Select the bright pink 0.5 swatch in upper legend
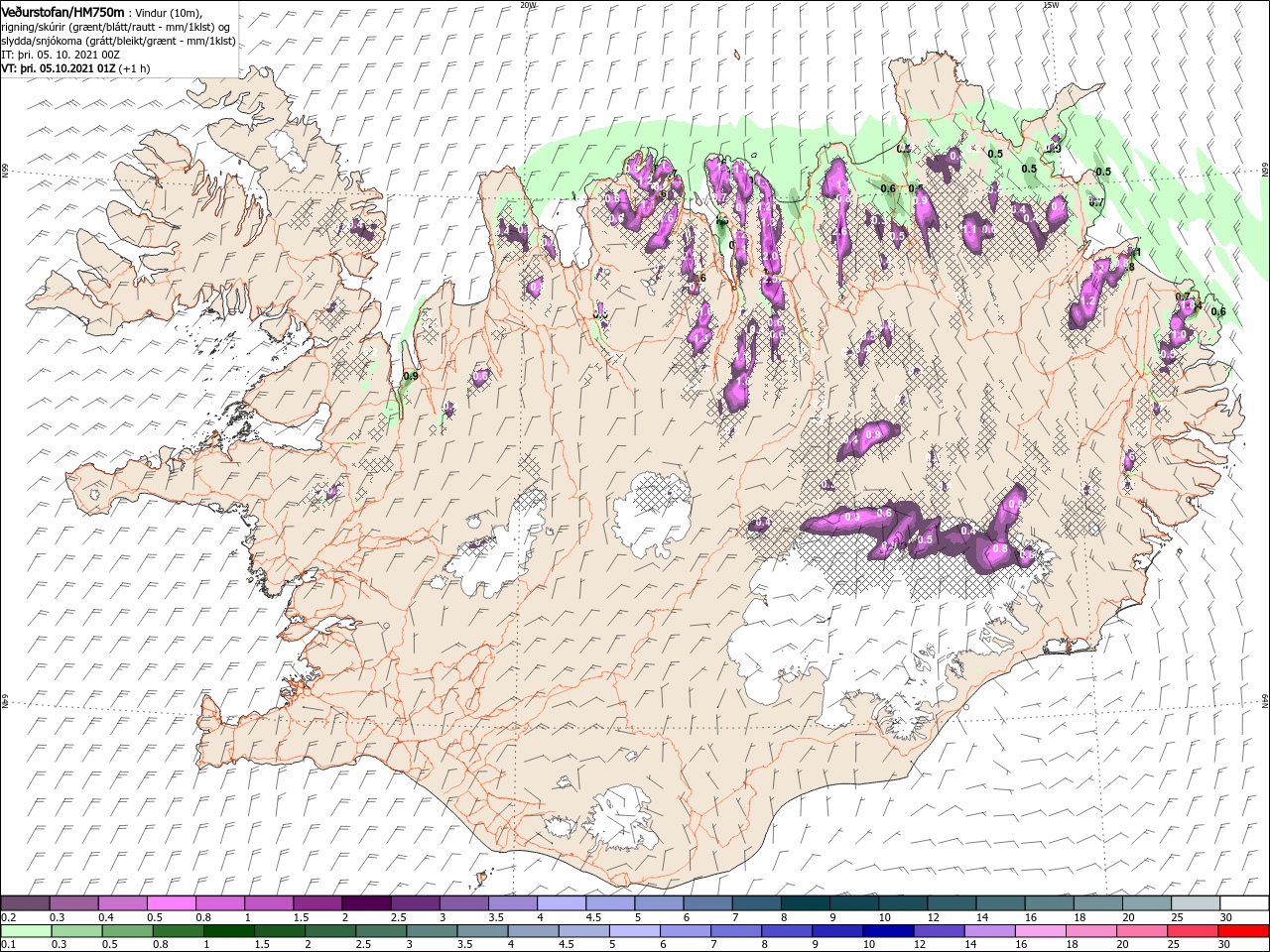The width and height of the screenshot is (1270, 952). (171, 903)
